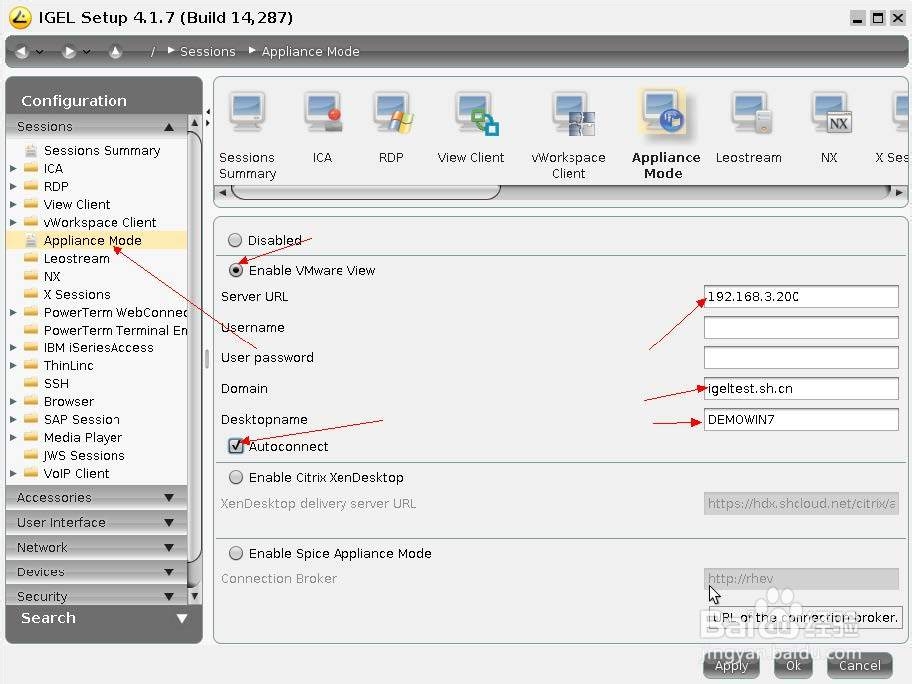Open Sessions Summary in the tree
The width and height of the screenshot is (912, 684).
coord(102,151)
